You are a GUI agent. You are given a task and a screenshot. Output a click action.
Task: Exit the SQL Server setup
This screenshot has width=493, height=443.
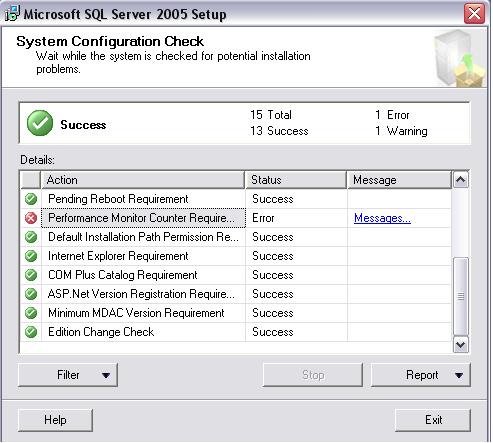pos(433,420)
